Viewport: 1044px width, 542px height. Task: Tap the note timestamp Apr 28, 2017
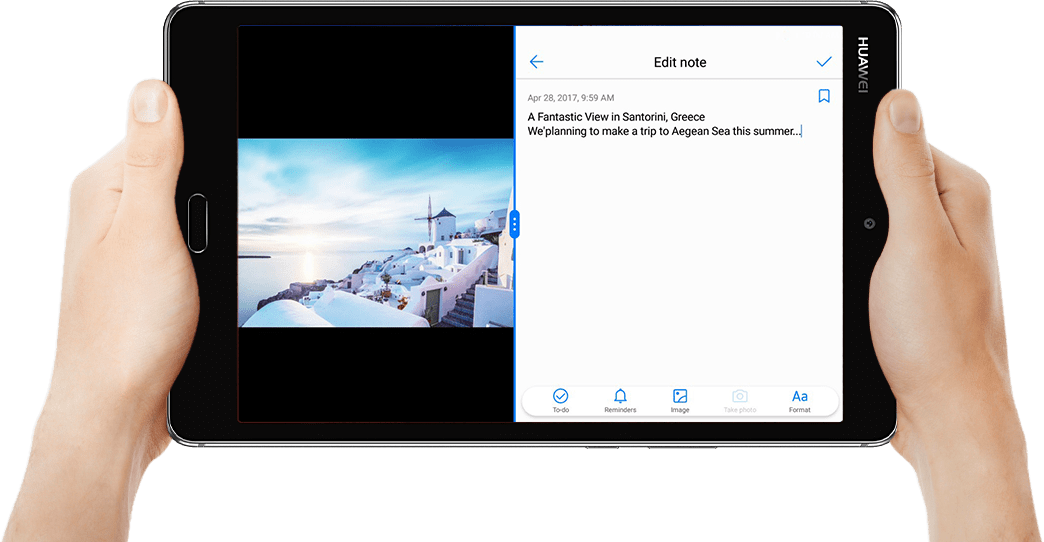pyautogui.click(x=571, y=98)
